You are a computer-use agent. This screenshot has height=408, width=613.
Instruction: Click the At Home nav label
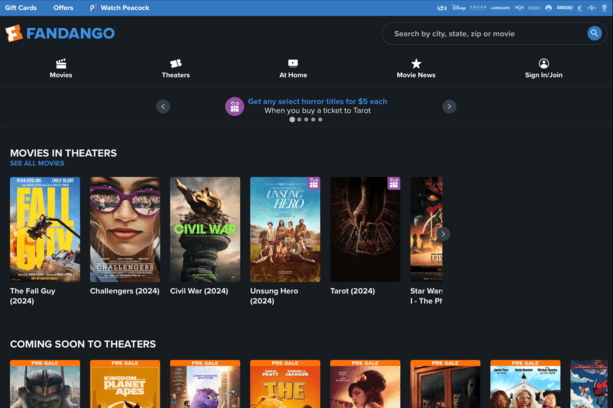pyautogui.click(x=293, y=75)
